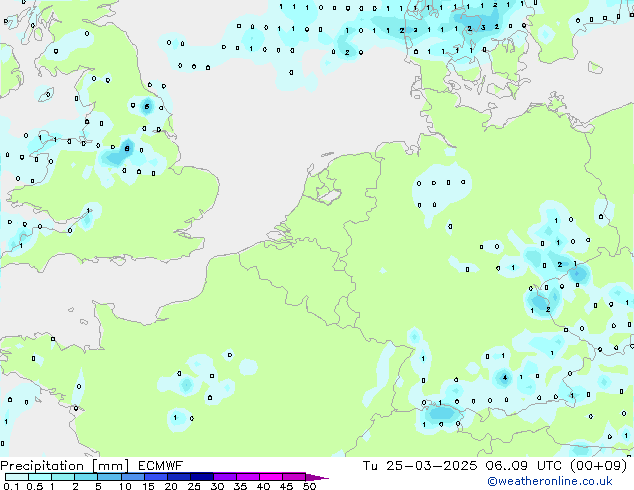Click the above-50 legend arrow tip

coord(317,478)
